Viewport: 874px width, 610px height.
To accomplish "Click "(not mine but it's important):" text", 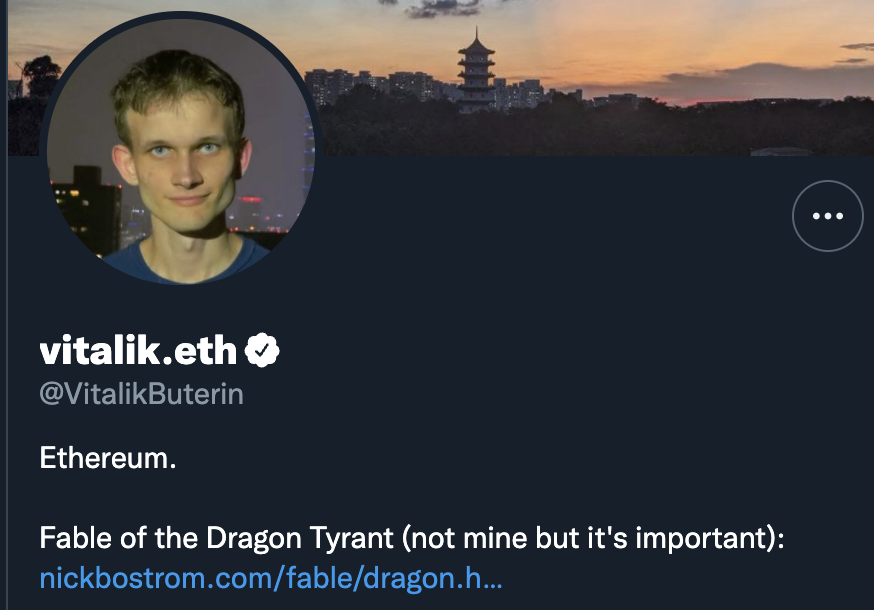I will pos(592,538).
